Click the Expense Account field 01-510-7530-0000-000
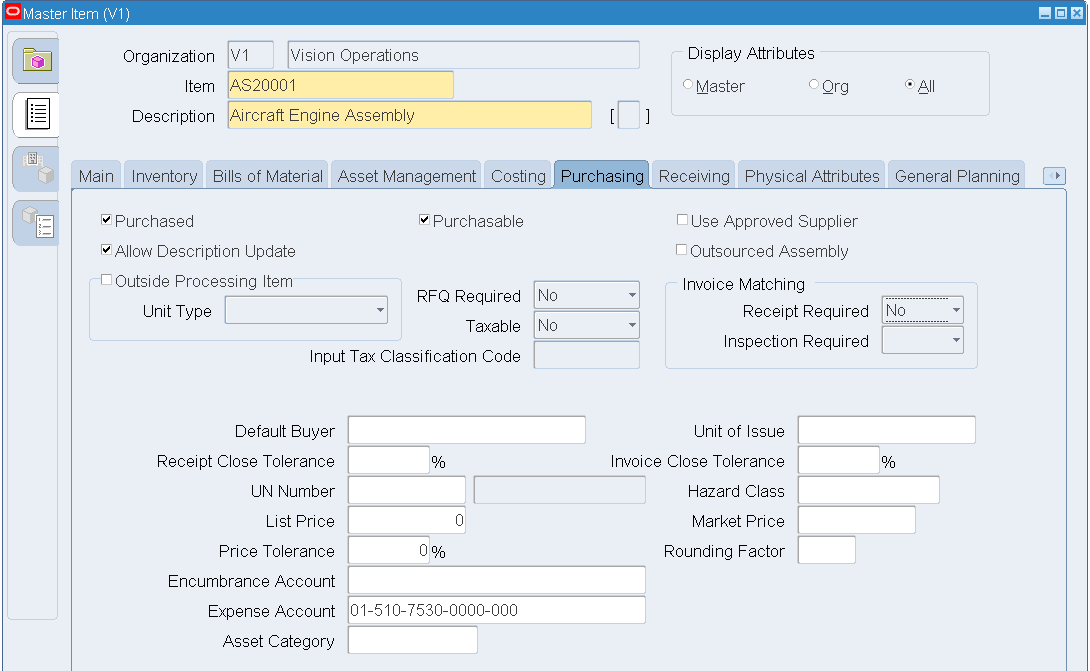This screenshot has width=1090, height=671. [496, 610]
